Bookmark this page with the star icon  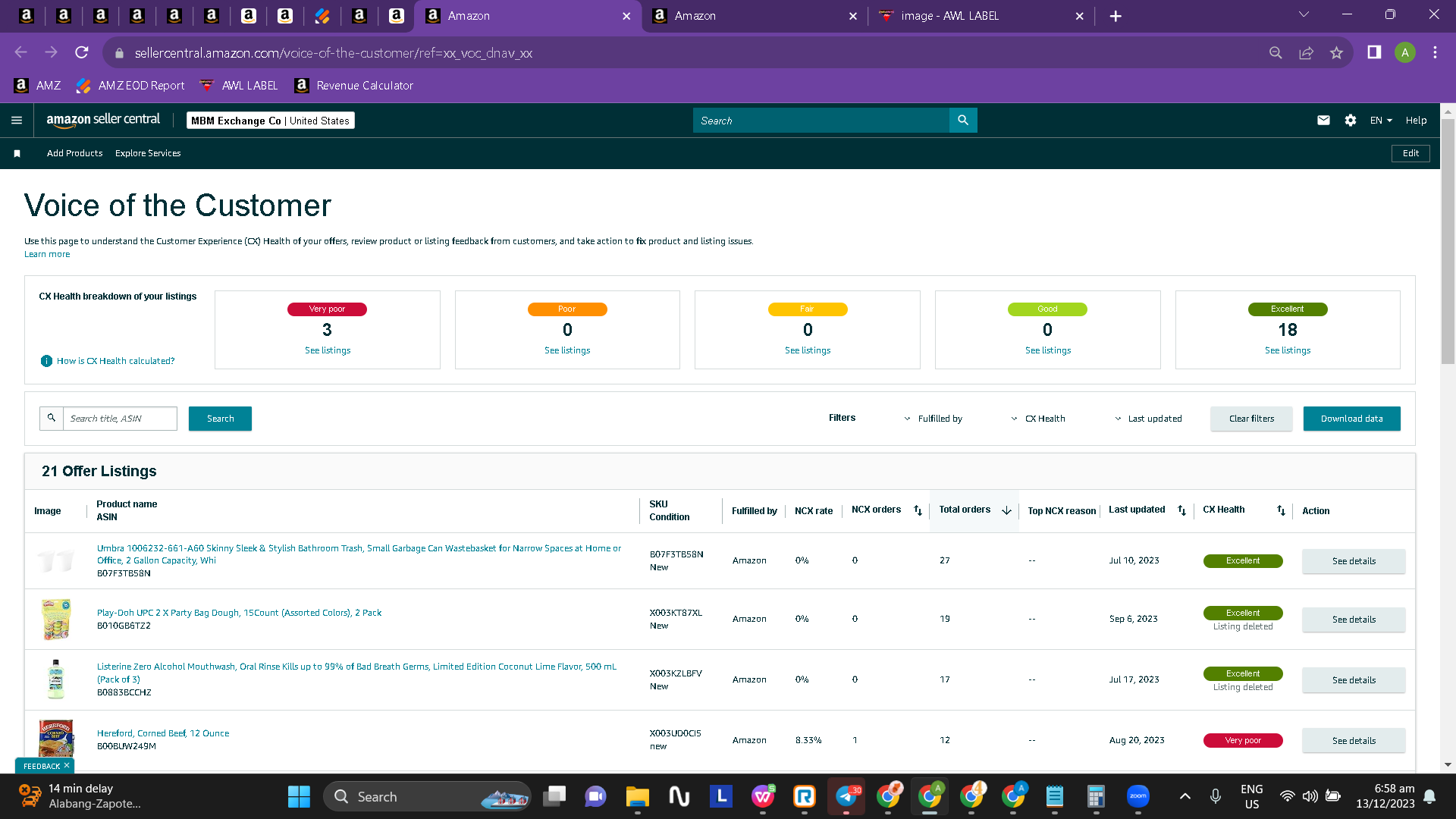point(1336,52)
